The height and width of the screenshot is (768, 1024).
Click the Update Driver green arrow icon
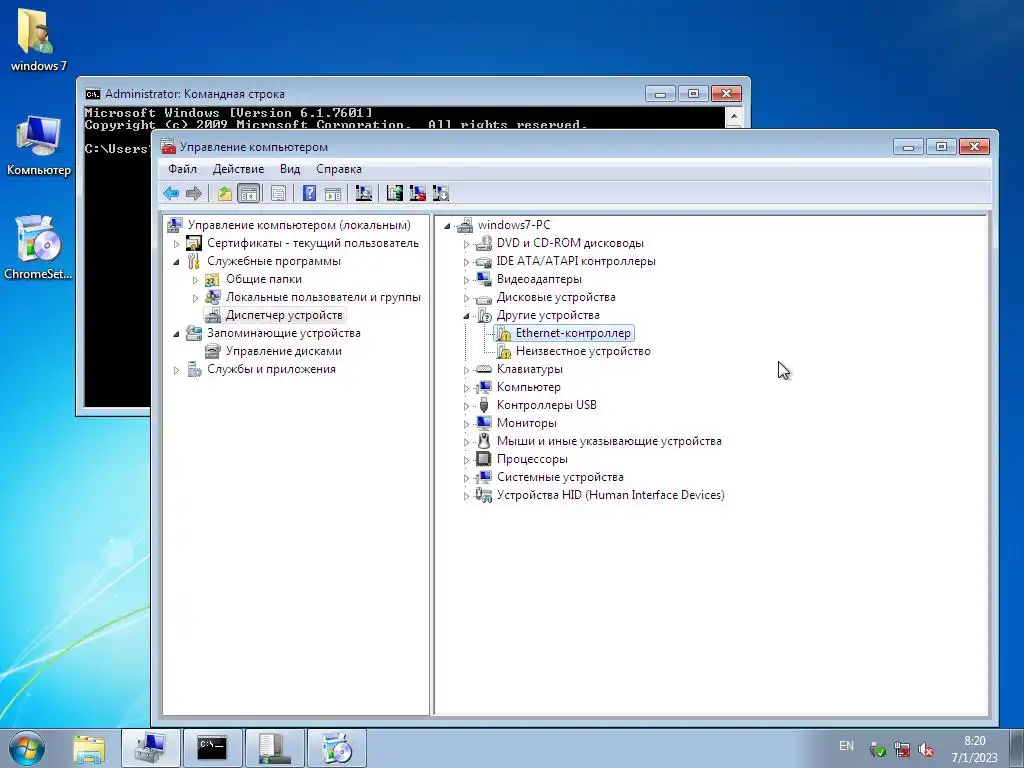[394, 193]
